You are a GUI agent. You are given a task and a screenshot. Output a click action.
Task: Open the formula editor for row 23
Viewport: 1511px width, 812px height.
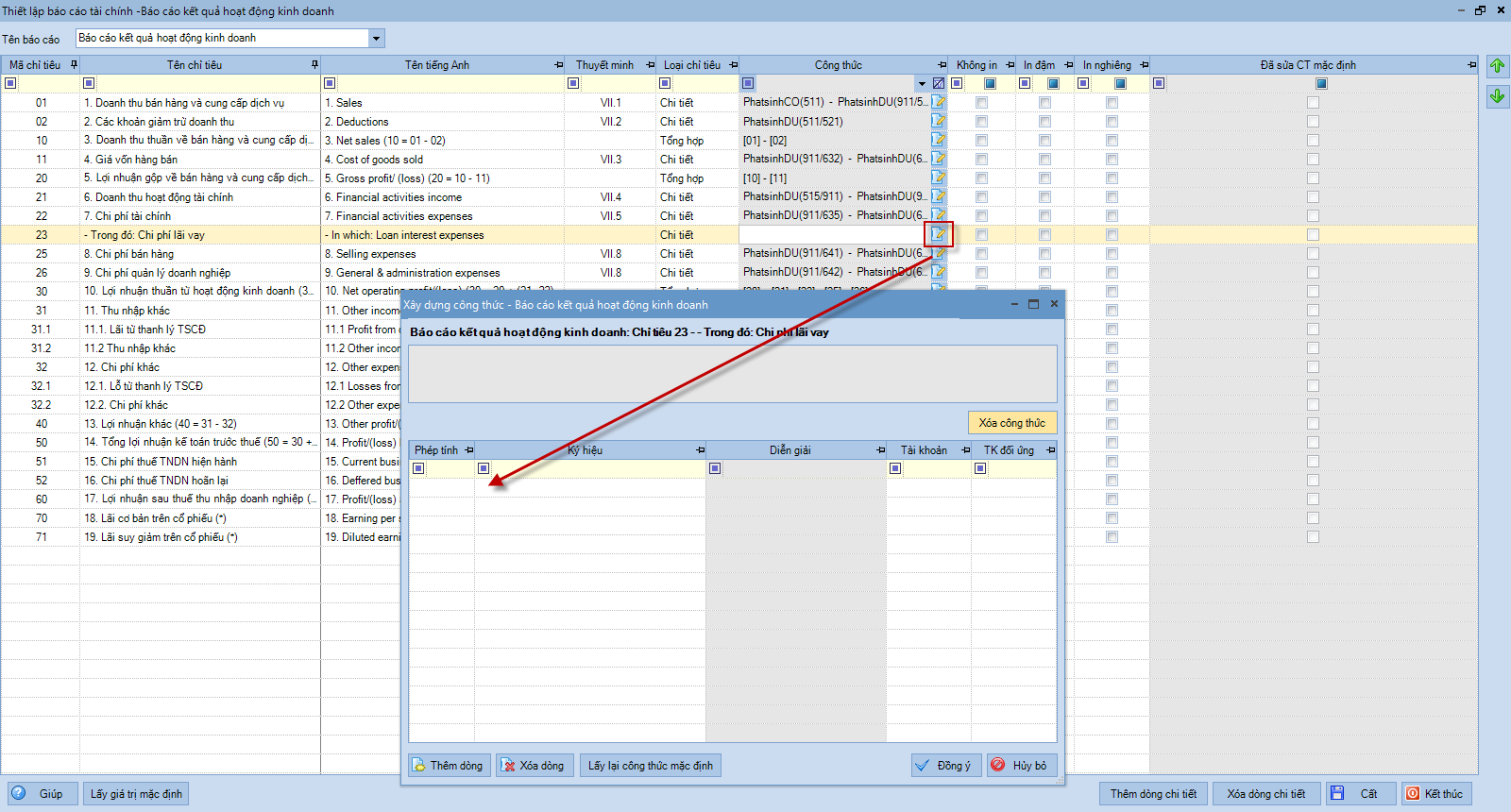pos(939,234)
